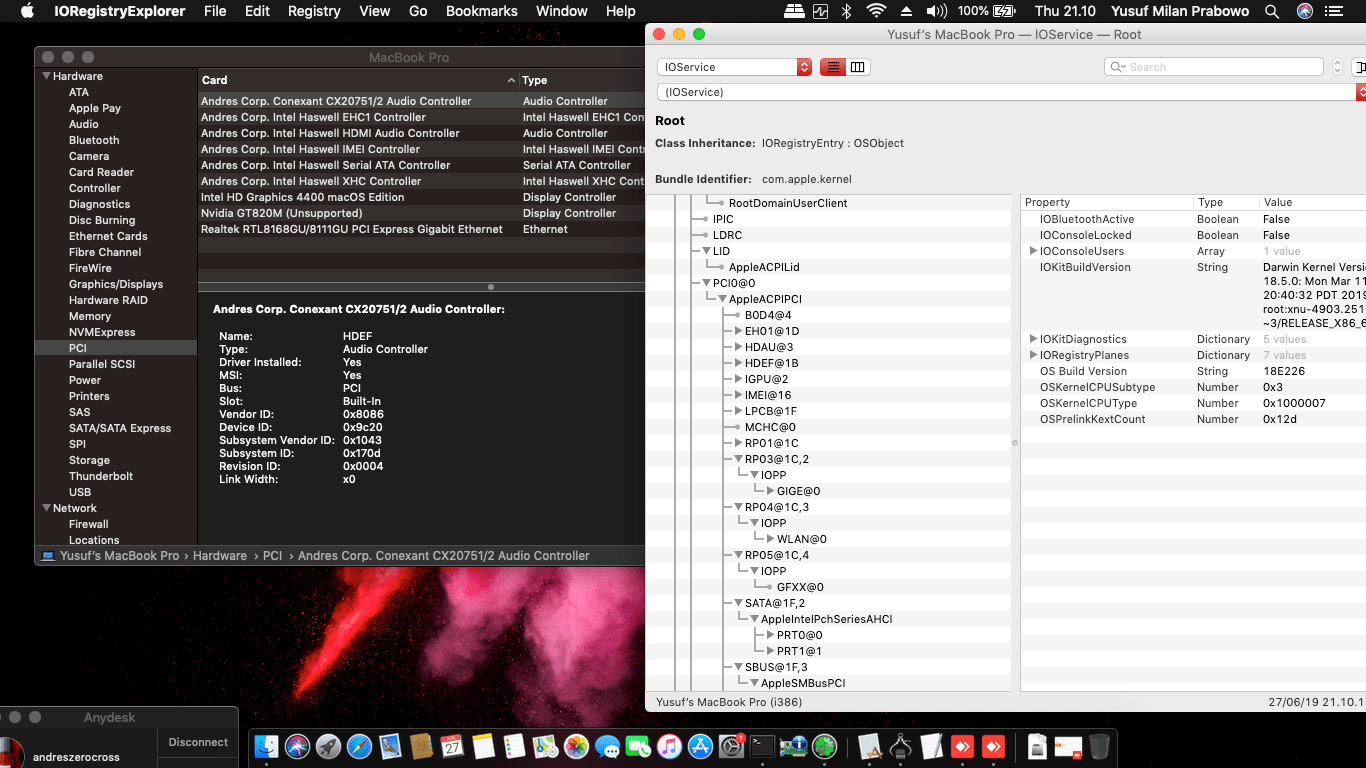The width and height of the screenshot is (1366, 768).
Task: Open Notes app in the dock
Action: [483, 746]
